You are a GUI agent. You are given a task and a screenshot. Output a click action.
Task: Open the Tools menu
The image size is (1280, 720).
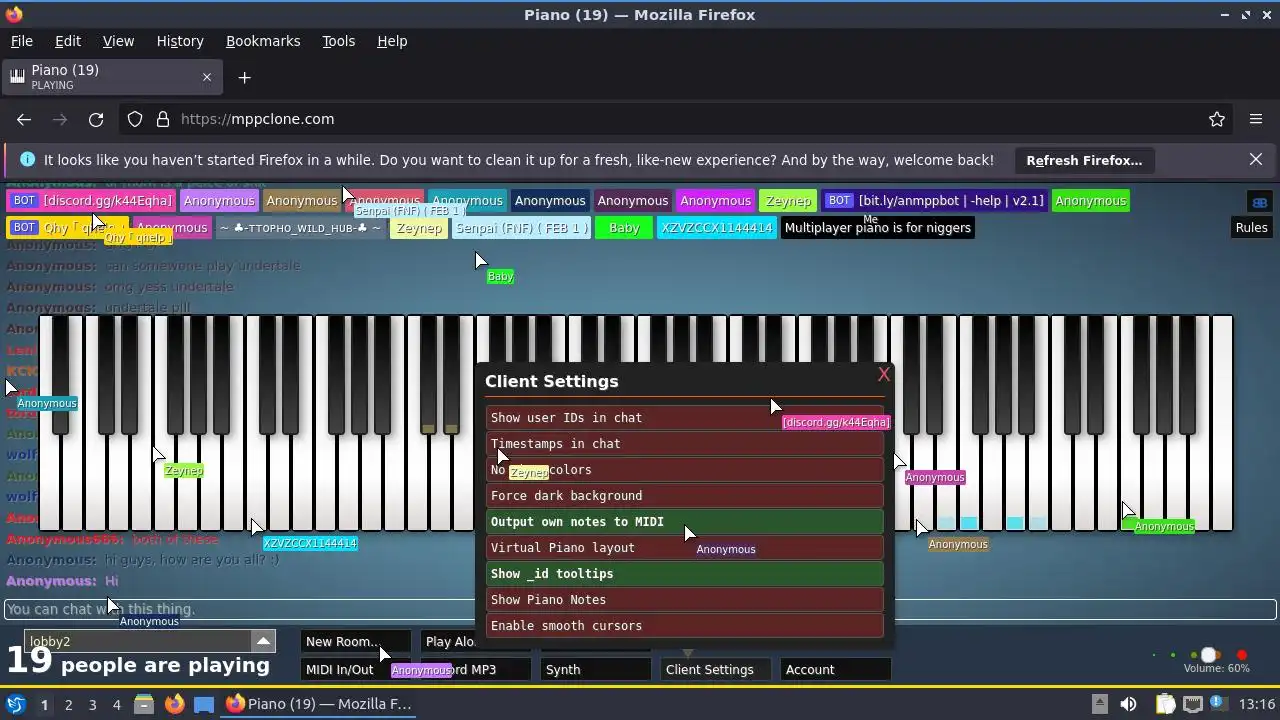(338, 41)
